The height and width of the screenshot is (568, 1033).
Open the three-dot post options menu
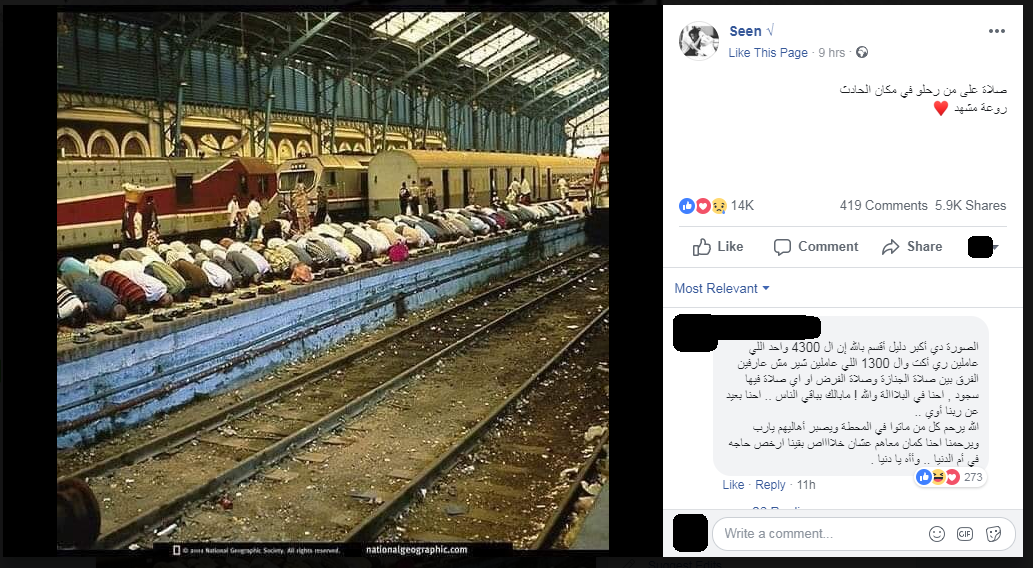(x=996, y=31)
